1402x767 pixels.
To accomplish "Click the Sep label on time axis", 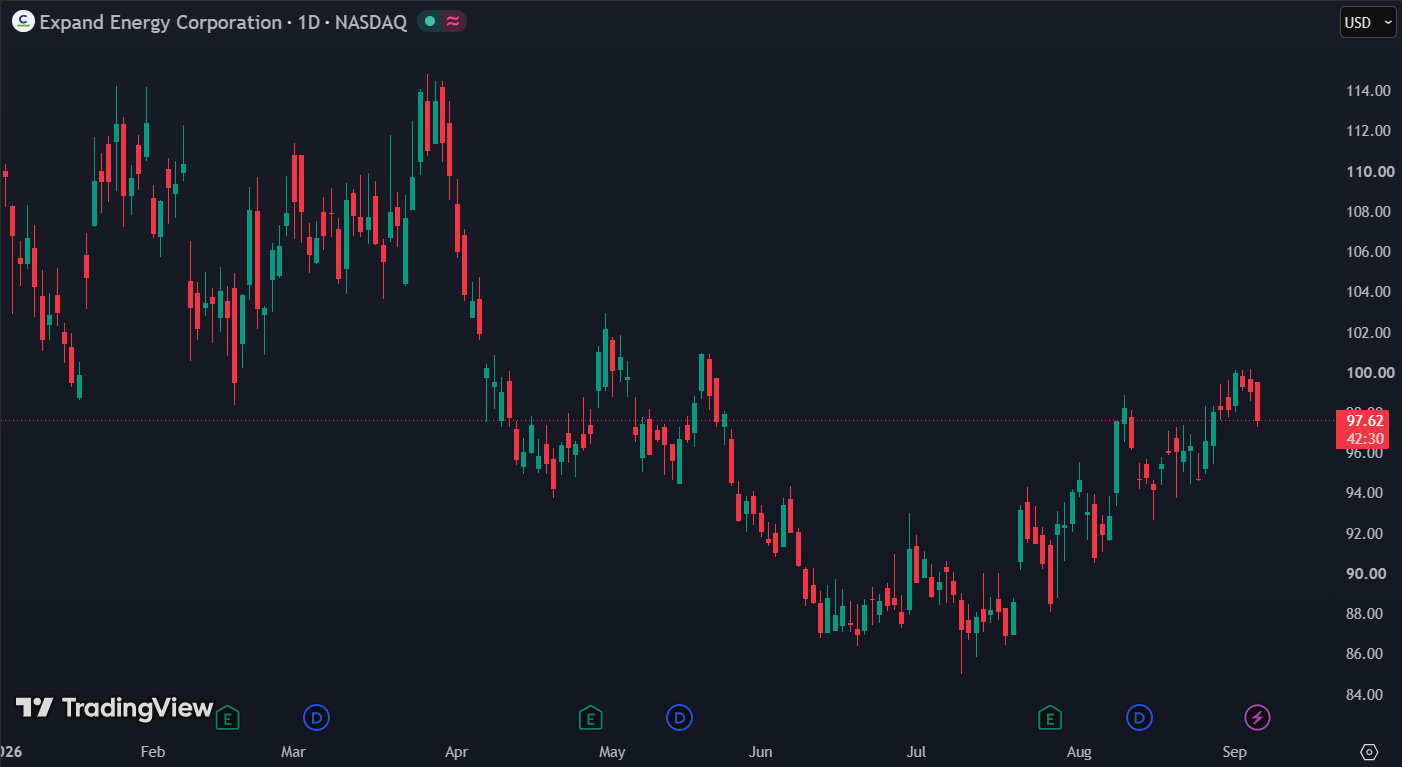I will [x=1235, y=752].
